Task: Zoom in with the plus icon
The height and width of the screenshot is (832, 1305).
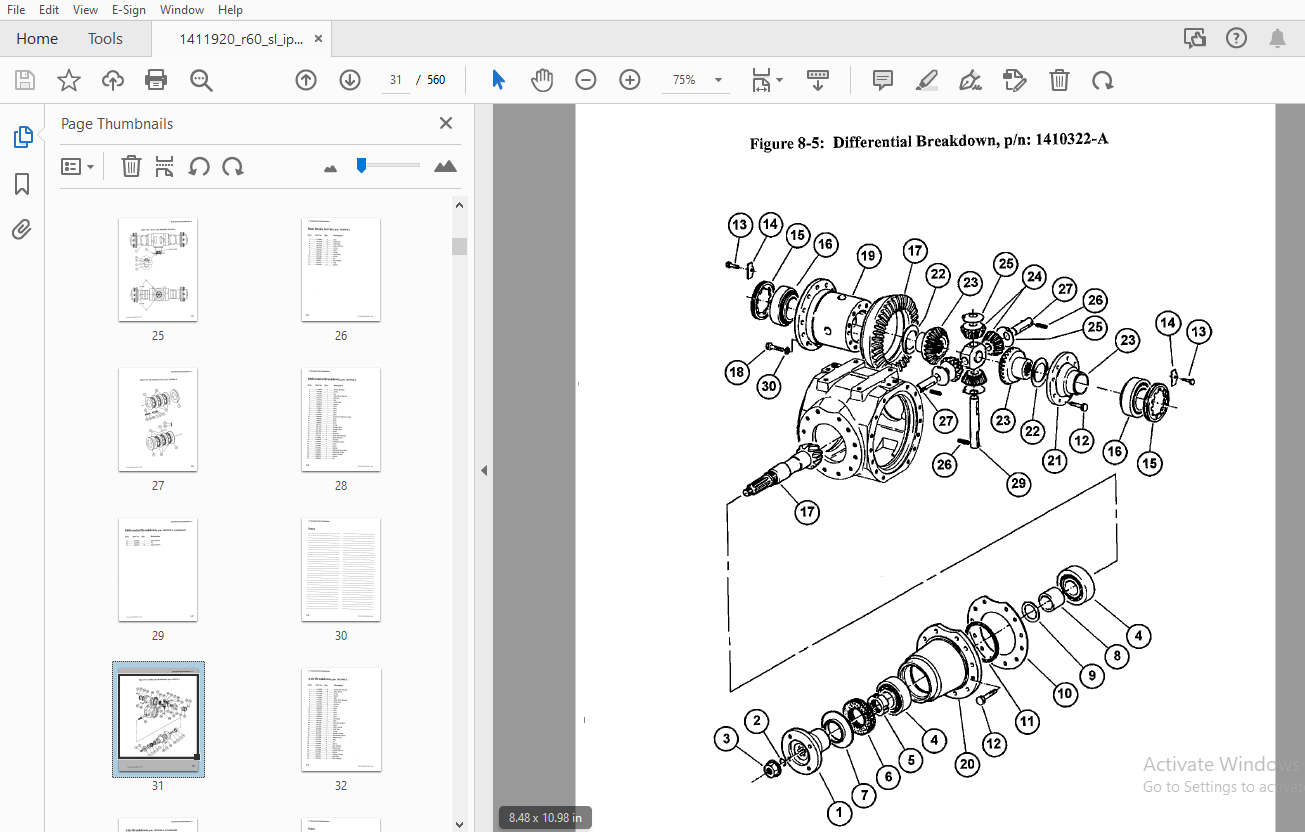Action: pos(630,80)
